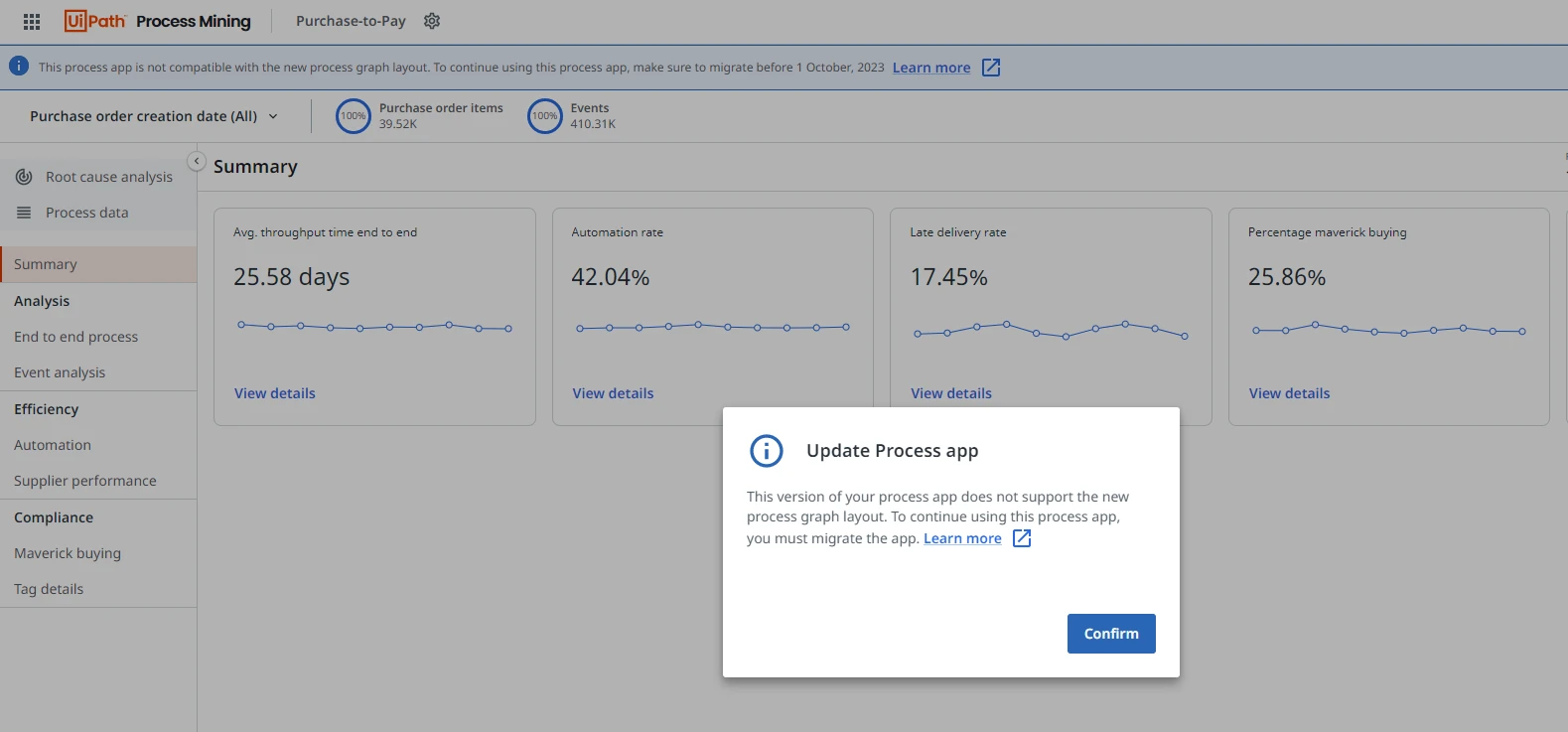1568x732 pixels.
Task: Click the Update Process app title
Action: click(893, 451)
